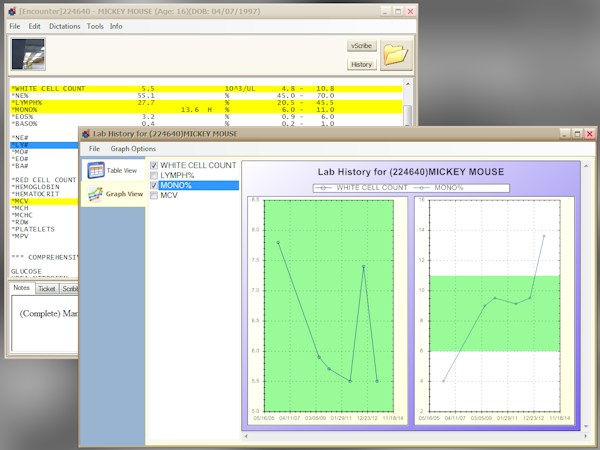Click graph panel scroll-down arrow
The width and height of the screenshot is (600, 450).
586,427
